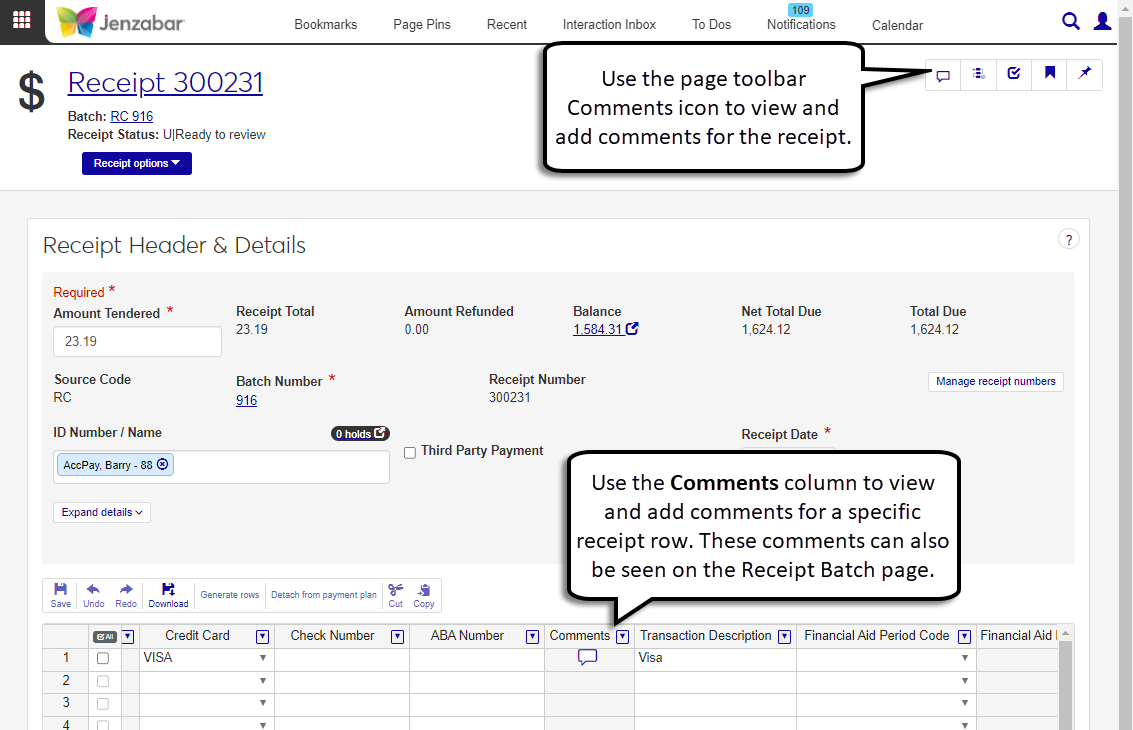
Task: Click the Save icon in grid toolbar
Action: [x=61, y=595]
